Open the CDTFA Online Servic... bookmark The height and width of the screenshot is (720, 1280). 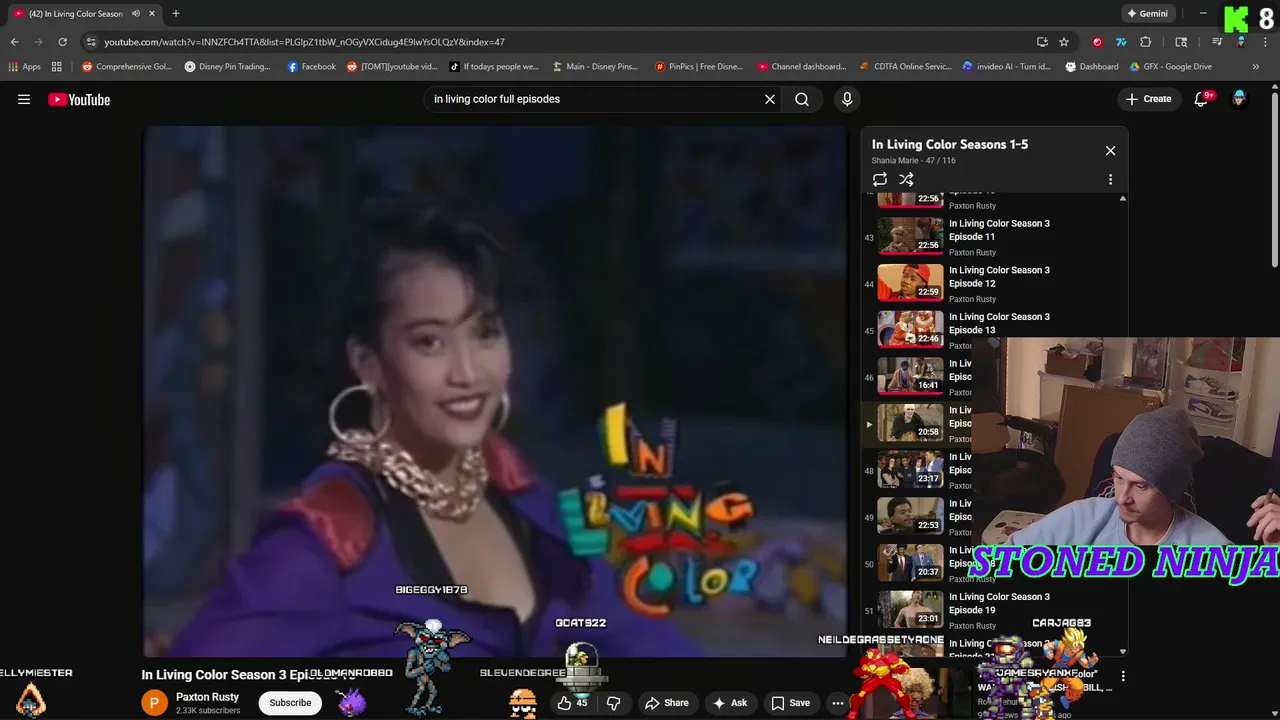906,67
